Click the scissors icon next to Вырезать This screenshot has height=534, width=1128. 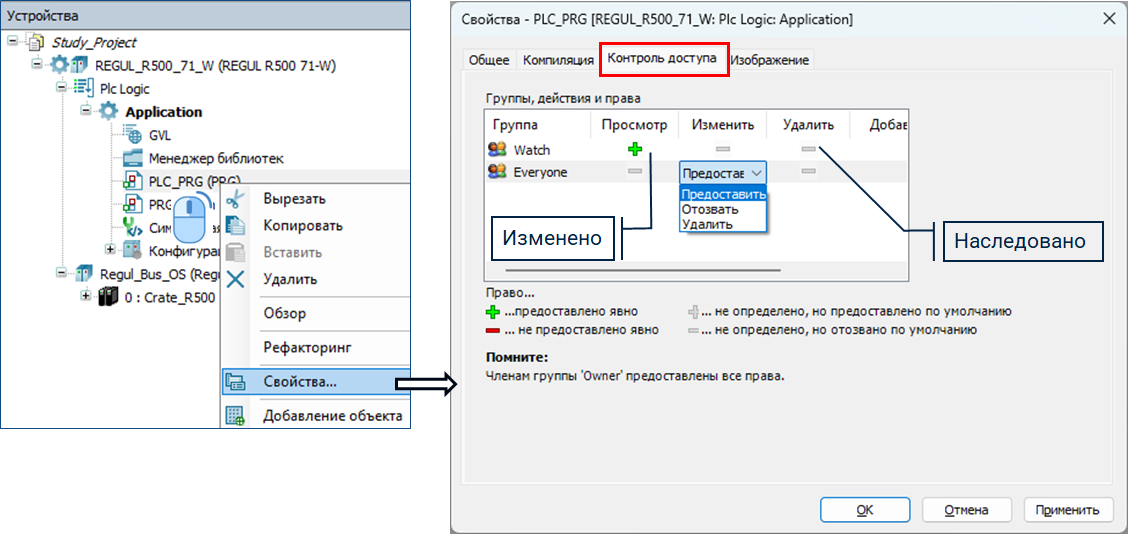(x=235, y=199)
